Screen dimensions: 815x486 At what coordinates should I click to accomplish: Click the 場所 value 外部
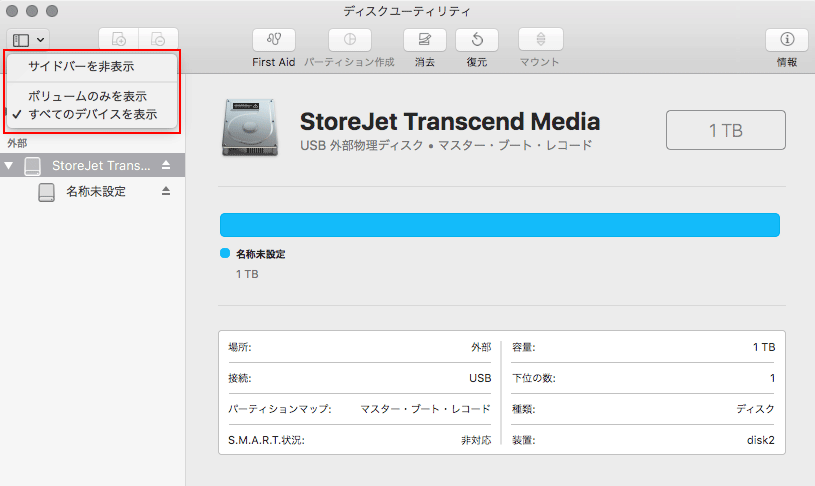tap(481, 347)
